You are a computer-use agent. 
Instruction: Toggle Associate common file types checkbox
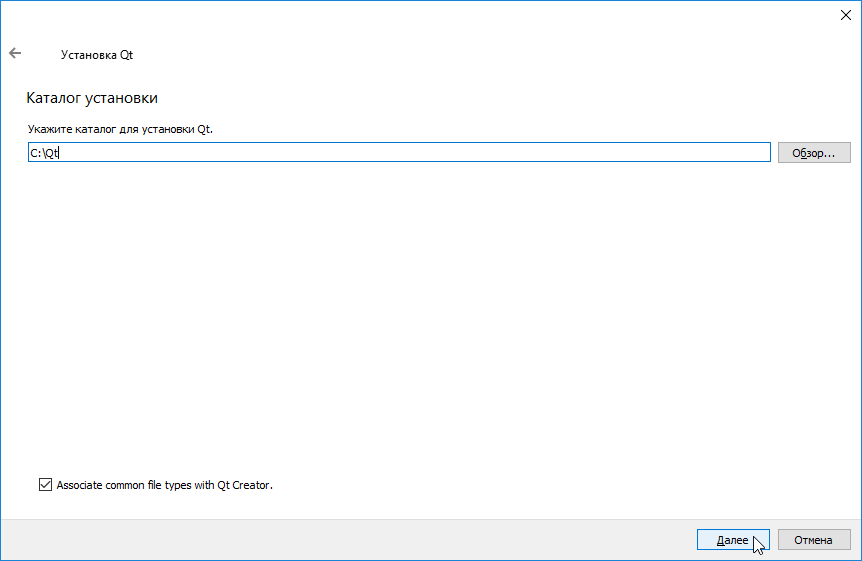coord(45,485)
